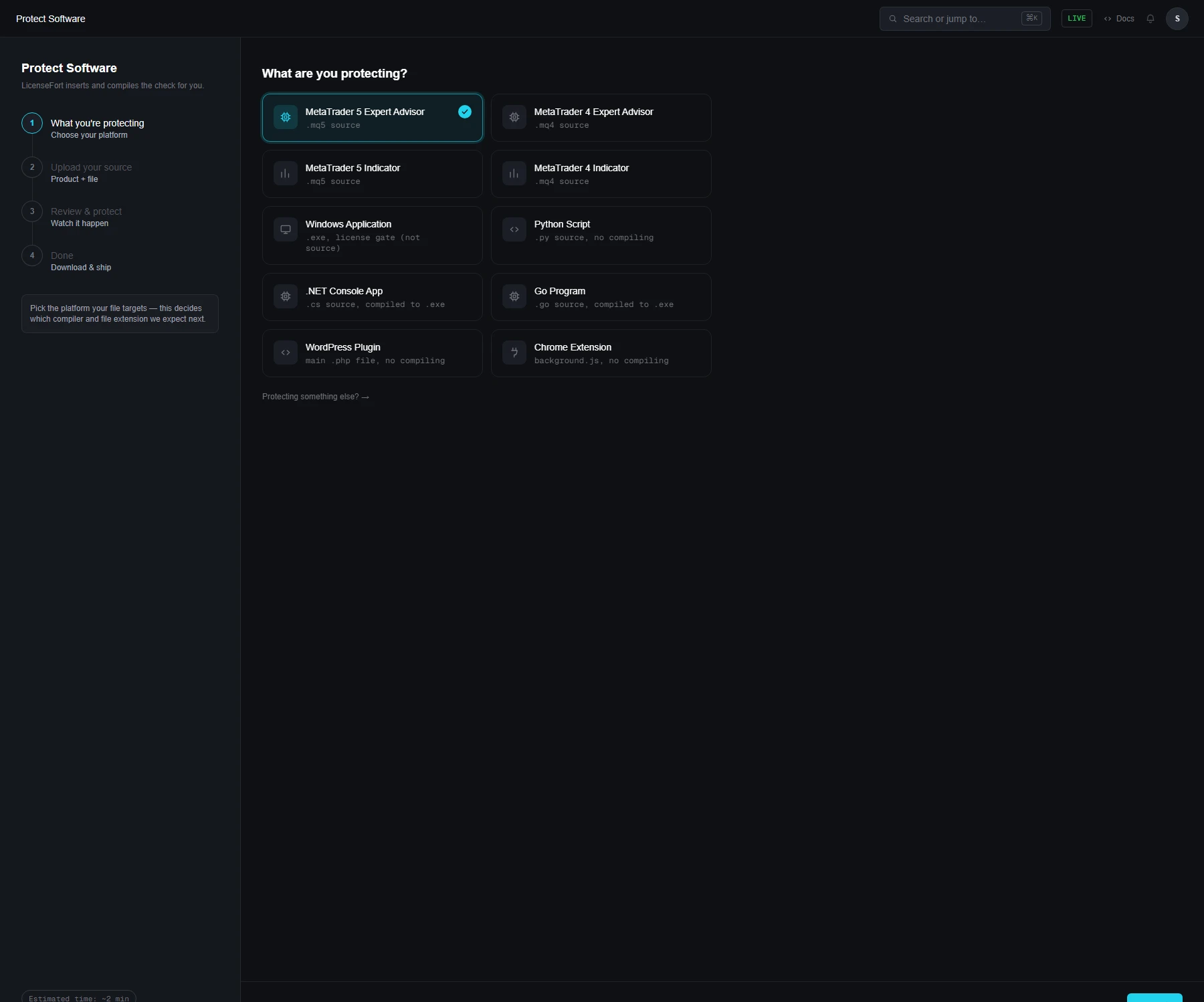
Task: Click the Protect Software title in the top bar
Action: coord(51,19)
